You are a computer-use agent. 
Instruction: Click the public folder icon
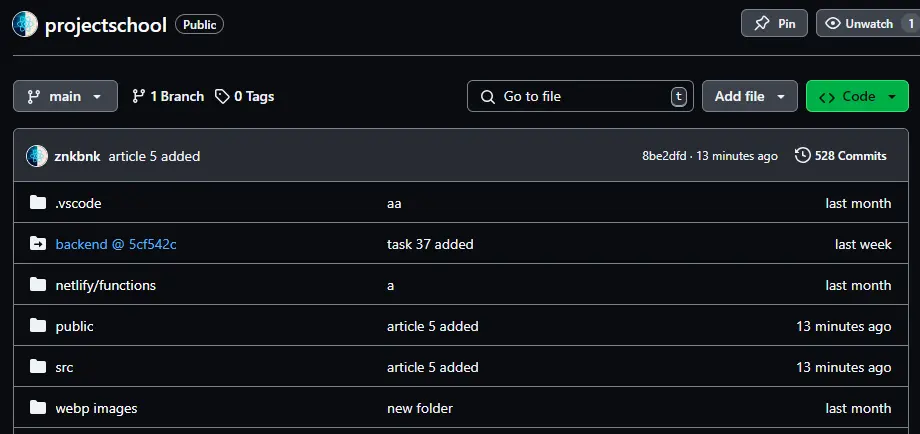(38, 326)
